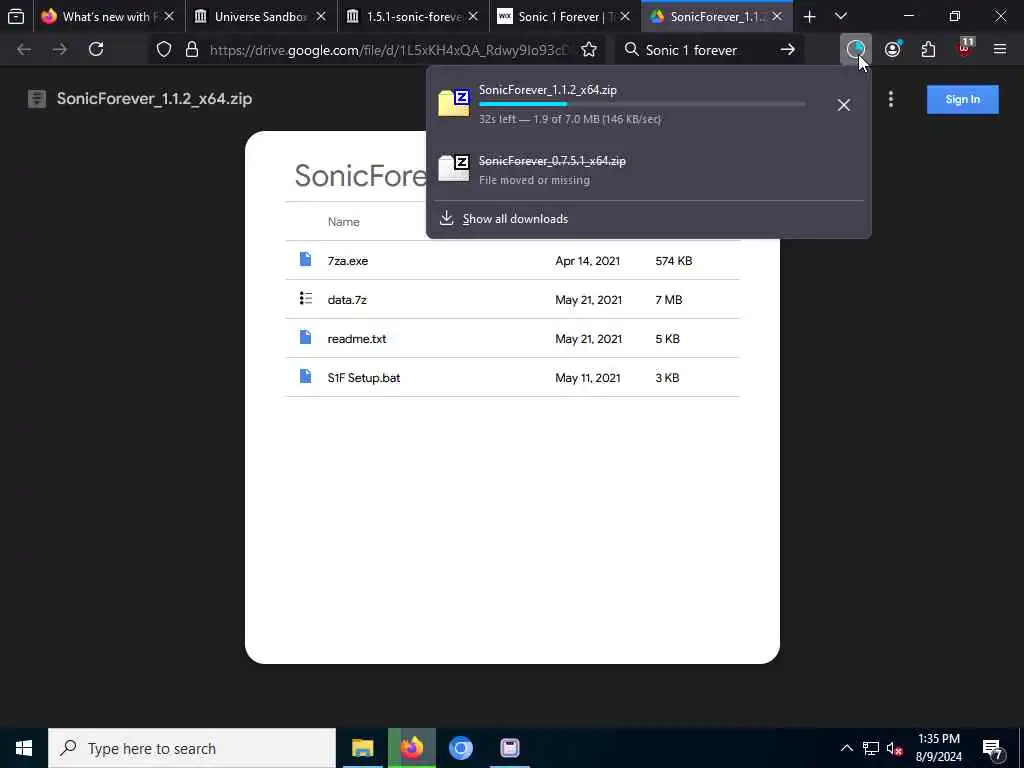
Task: Cancel the SonicForever_1.1.2_x64.zip download
Action: pos(844,104)
